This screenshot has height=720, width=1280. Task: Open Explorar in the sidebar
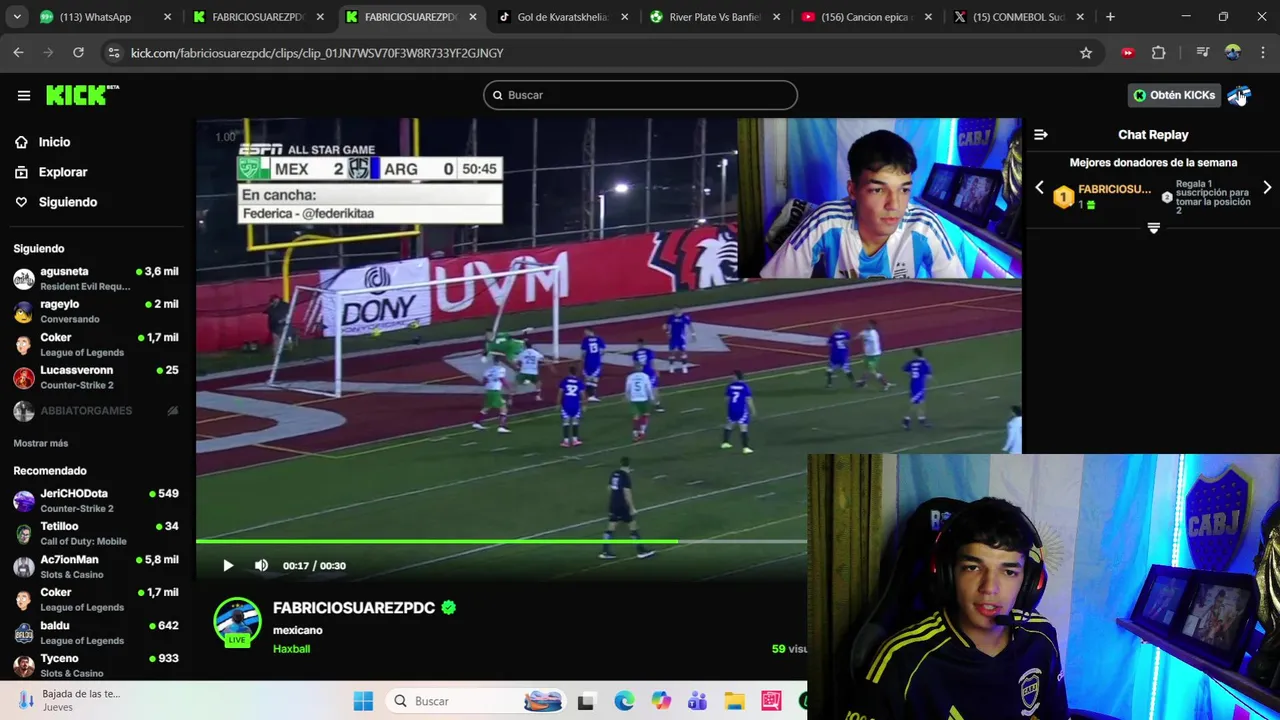pos(63,172)
